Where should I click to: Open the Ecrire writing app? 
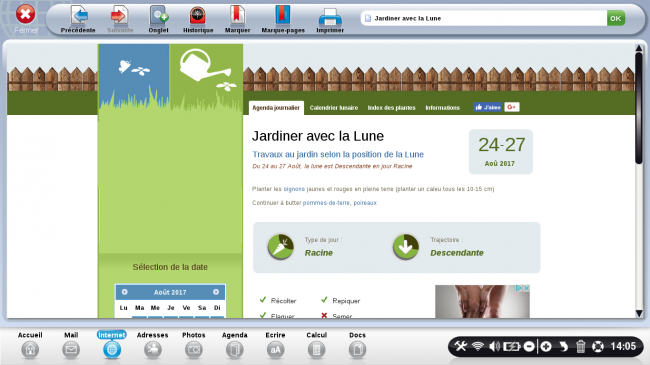click(x=275, y=345)
